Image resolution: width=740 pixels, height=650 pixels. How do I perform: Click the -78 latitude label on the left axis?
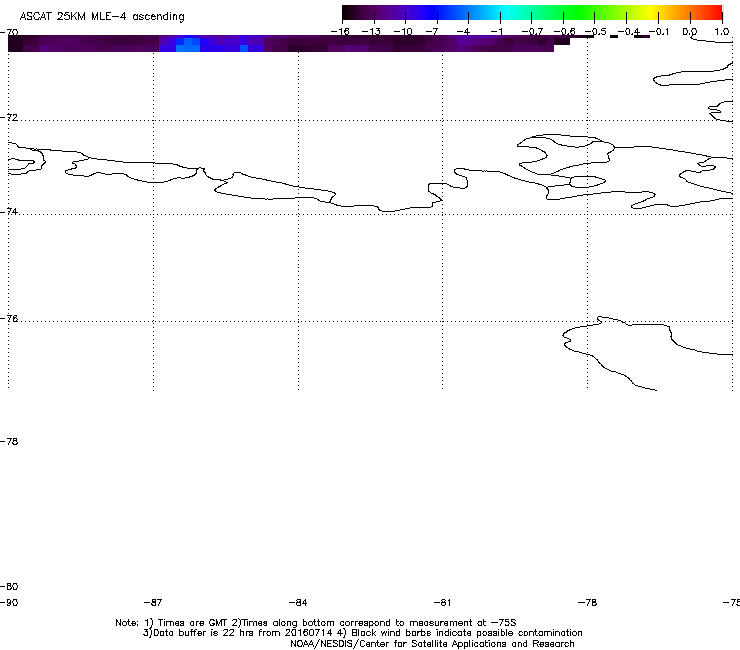9,441
